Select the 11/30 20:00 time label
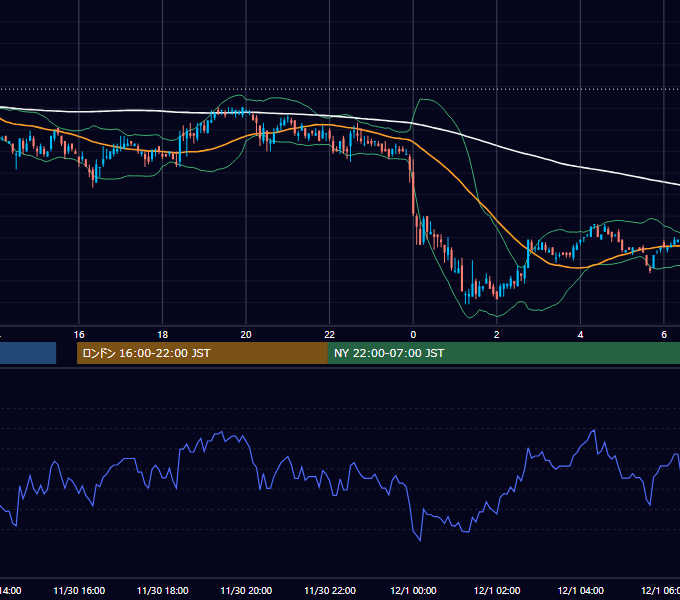The height and width of the screenshot is (600, 680). [246, 590]
